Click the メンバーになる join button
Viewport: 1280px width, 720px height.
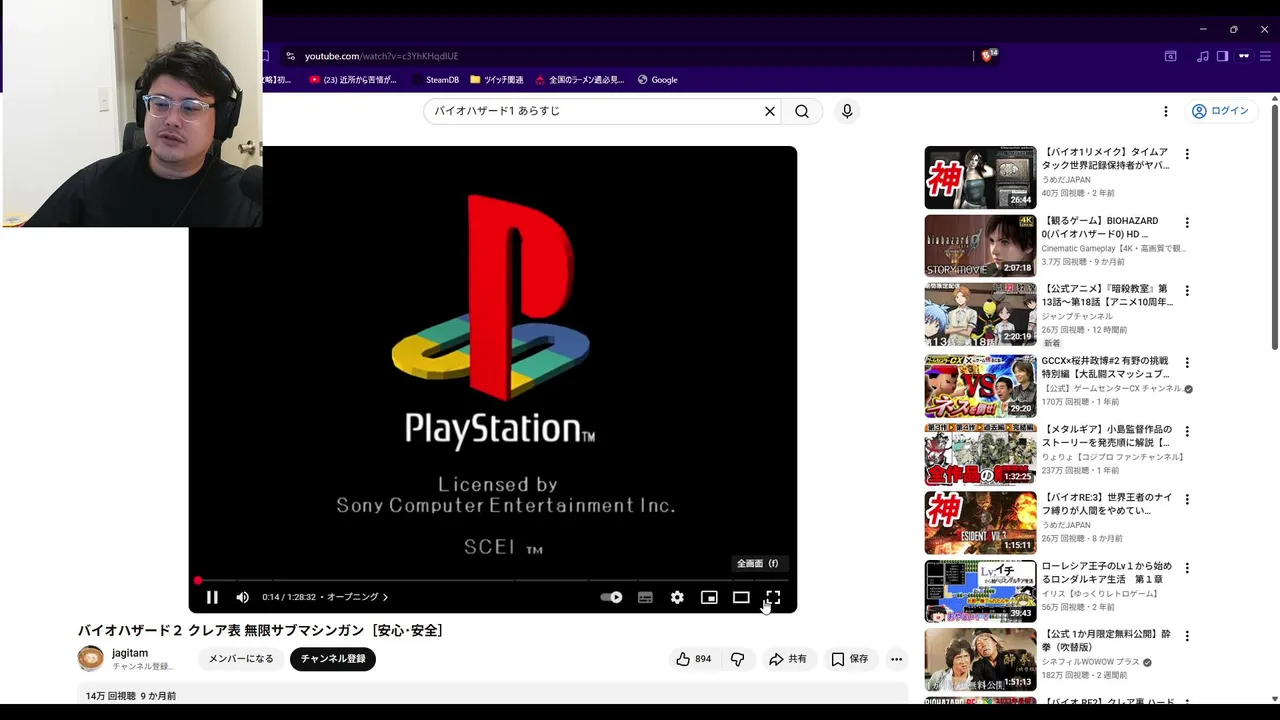(x=241, y=659)
